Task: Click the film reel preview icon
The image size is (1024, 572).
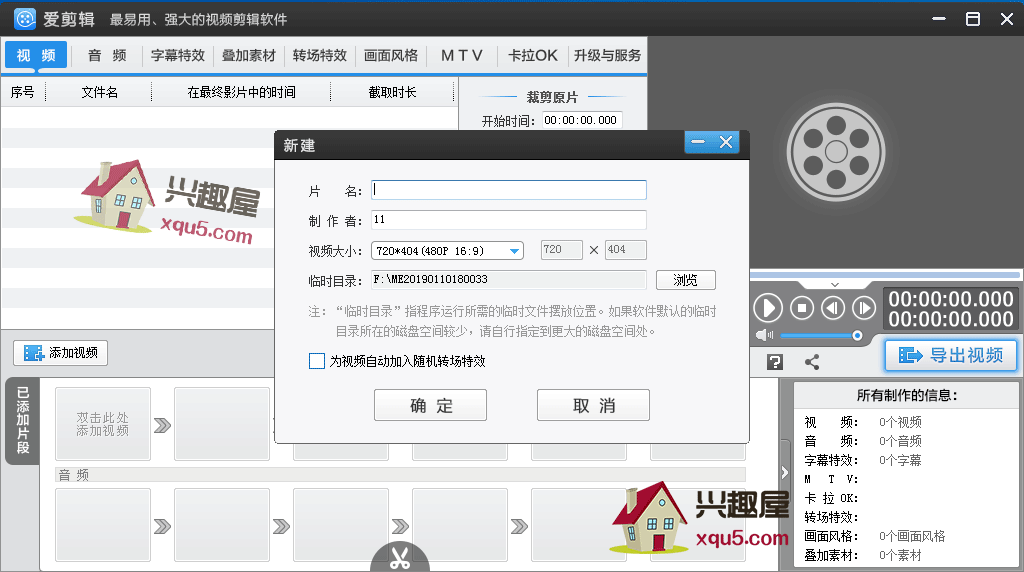Action: click(835, 152)
